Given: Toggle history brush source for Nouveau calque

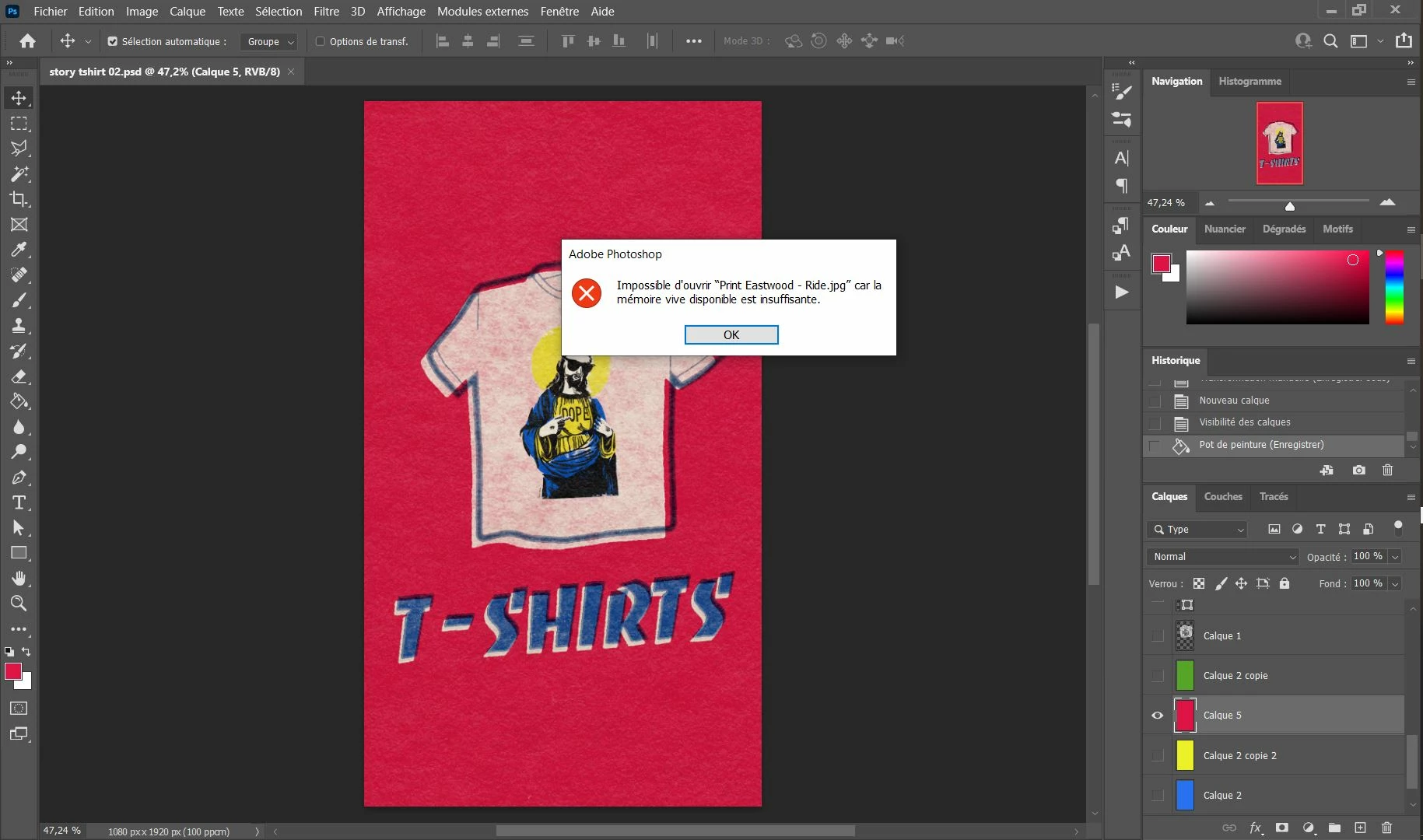Looking at the screenshot, I should 1155,401.
